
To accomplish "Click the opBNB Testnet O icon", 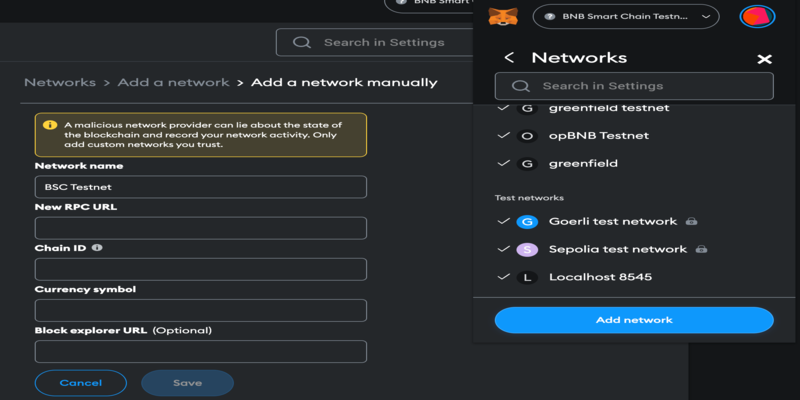I will tap(527, 136).
